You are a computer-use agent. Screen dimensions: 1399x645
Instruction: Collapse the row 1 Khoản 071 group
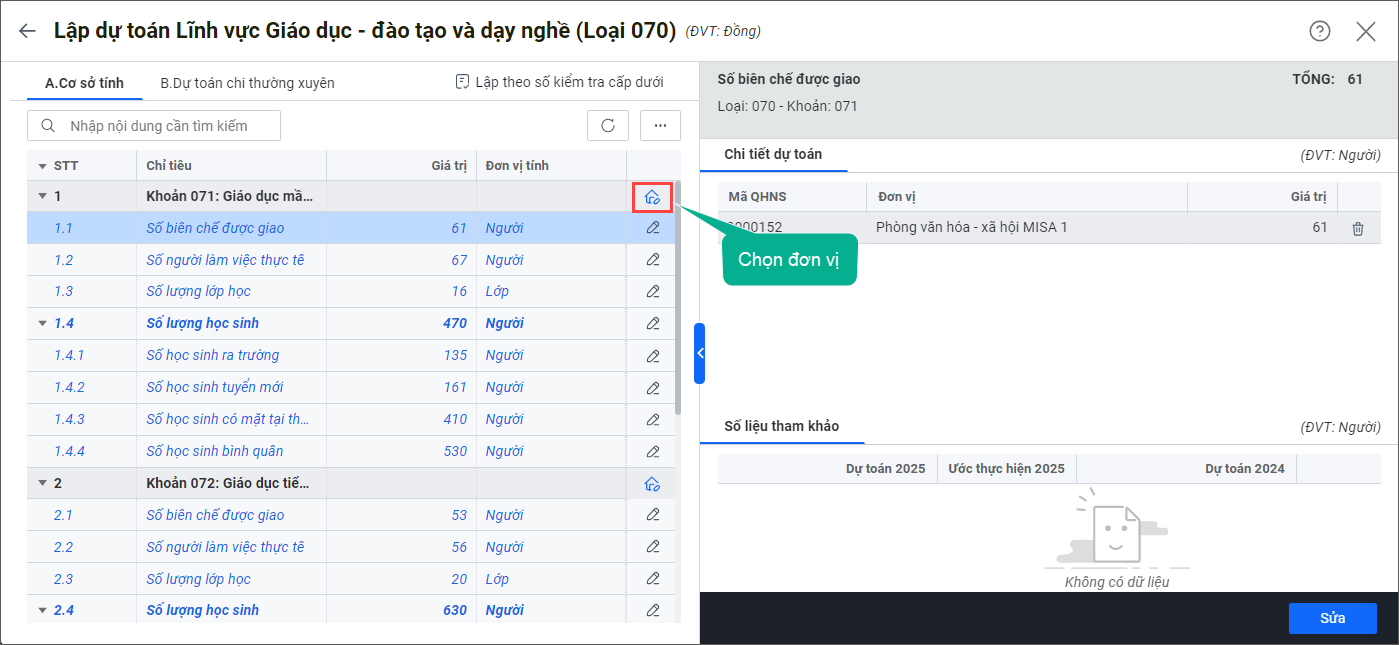(42, 197)
